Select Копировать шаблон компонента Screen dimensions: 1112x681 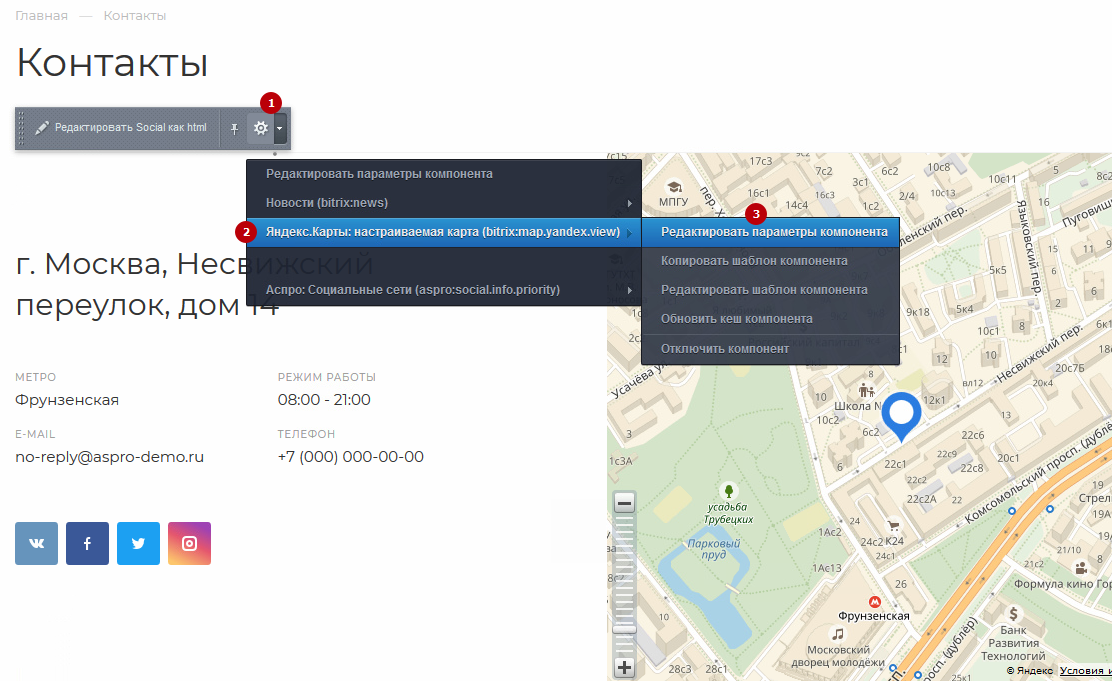tap(770, 261)
